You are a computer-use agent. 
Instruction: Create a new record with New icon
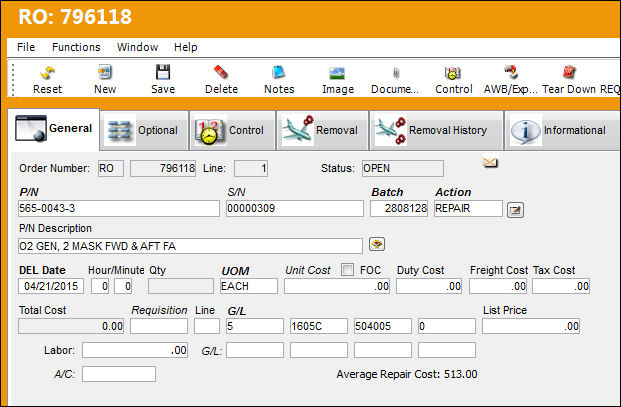pyautogui.click(x=105, y=72)
